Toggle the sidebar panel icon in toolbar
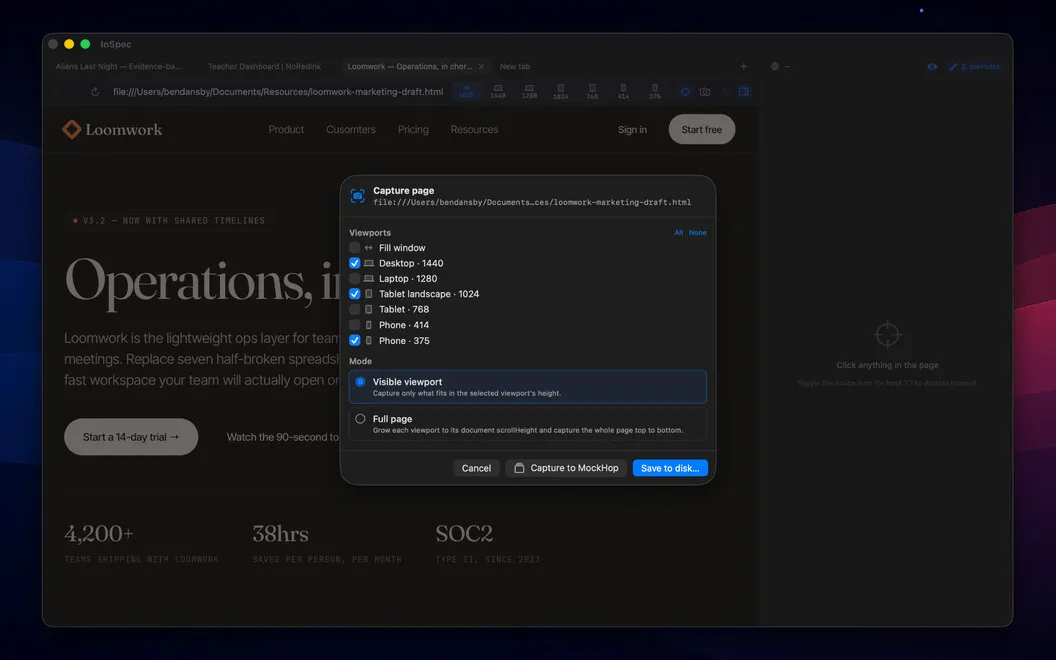 point(744,92)
